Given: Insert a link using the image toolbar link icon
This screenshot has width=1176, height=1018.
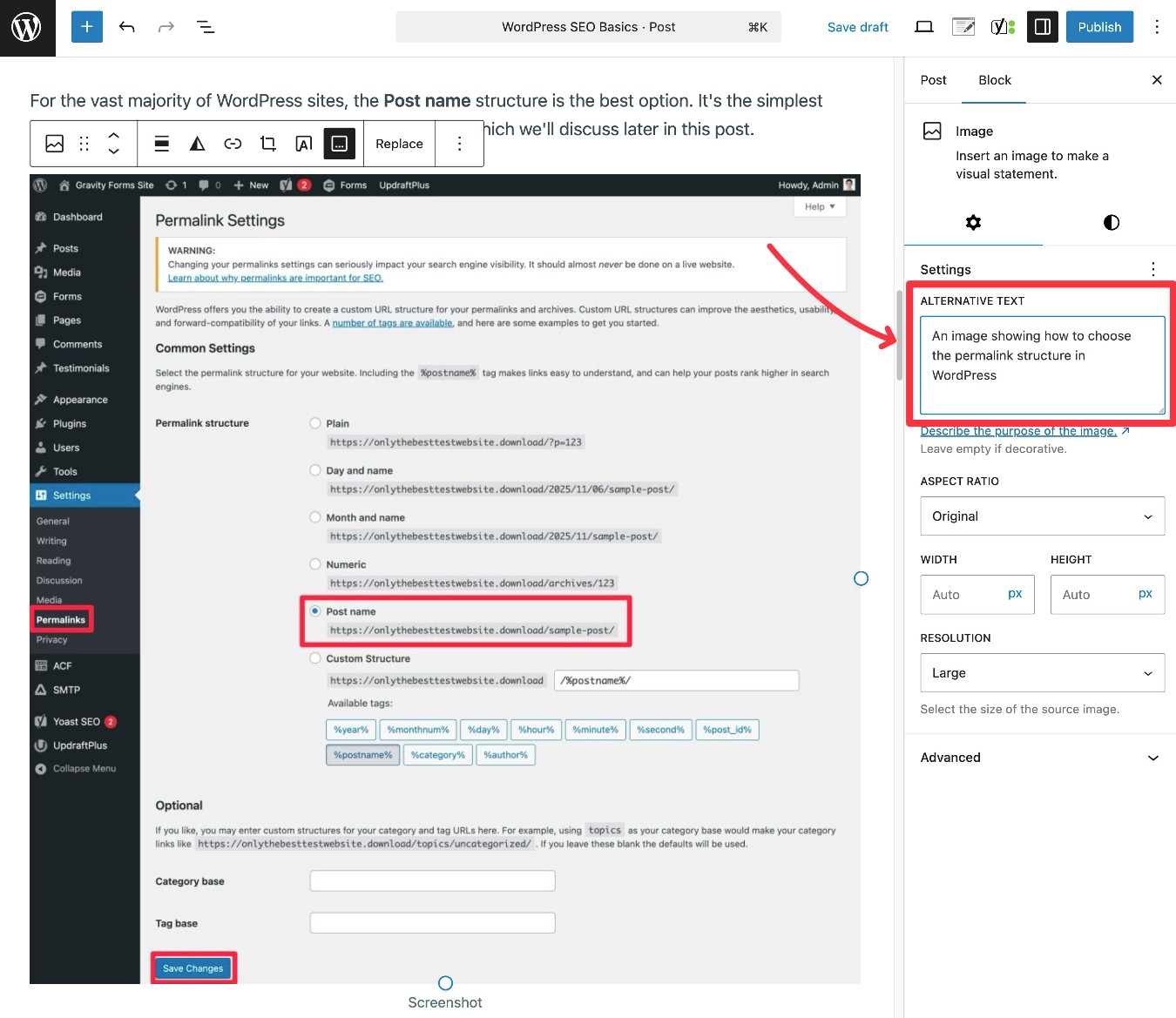Looking at the screenshot, I should click(233, 143).
